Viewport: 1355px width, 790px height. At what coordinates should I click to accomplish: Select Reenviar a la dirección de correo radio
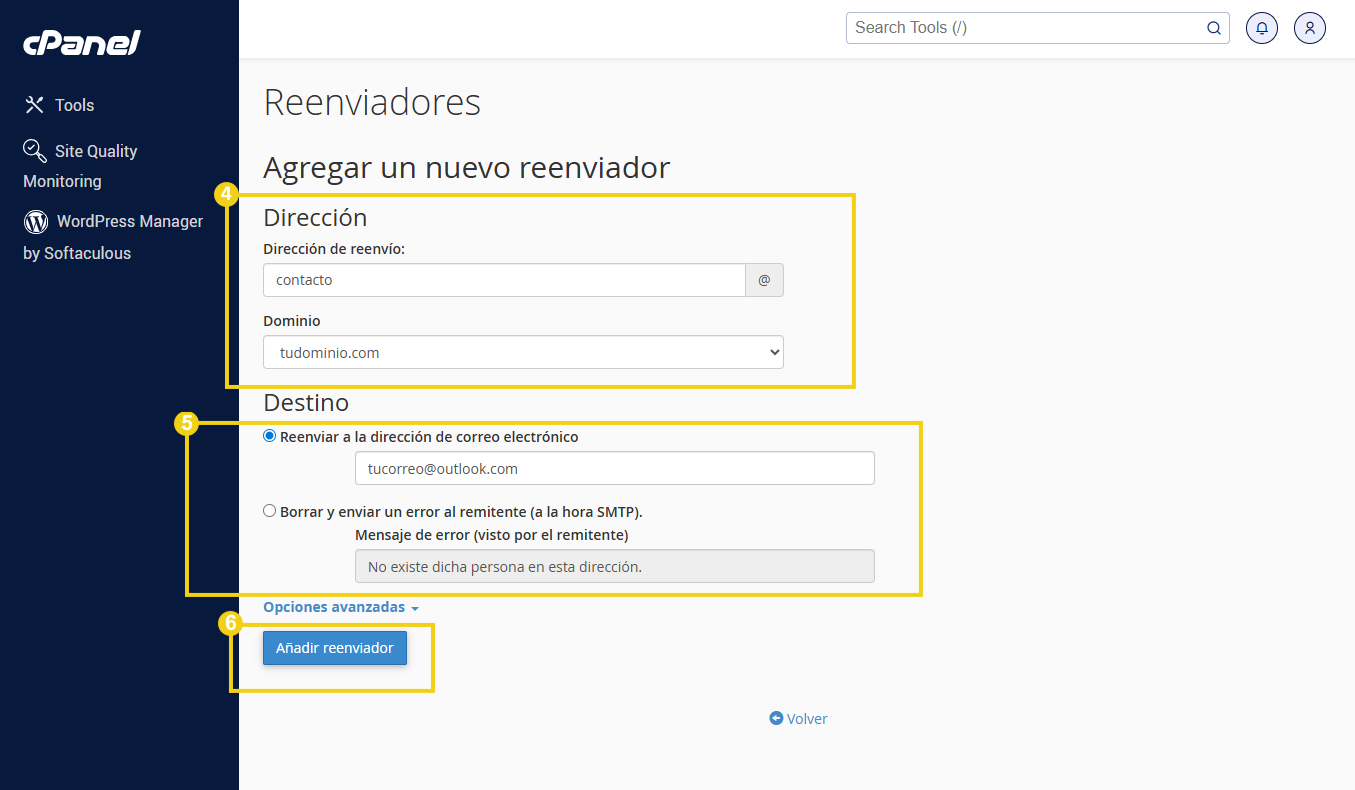coord(270,436)
